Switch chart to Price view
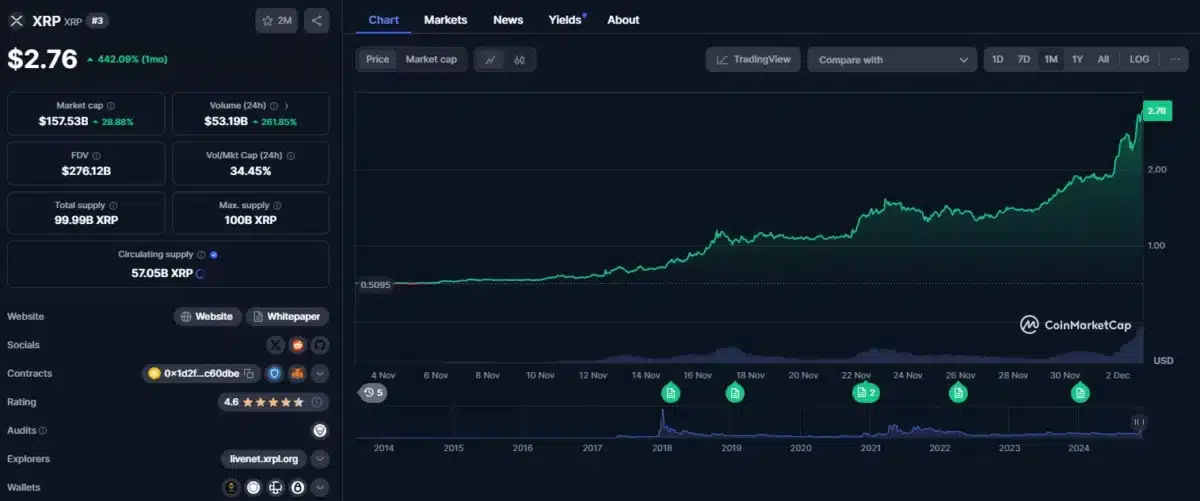This screenshot has height=501, width=1200. 378,59
